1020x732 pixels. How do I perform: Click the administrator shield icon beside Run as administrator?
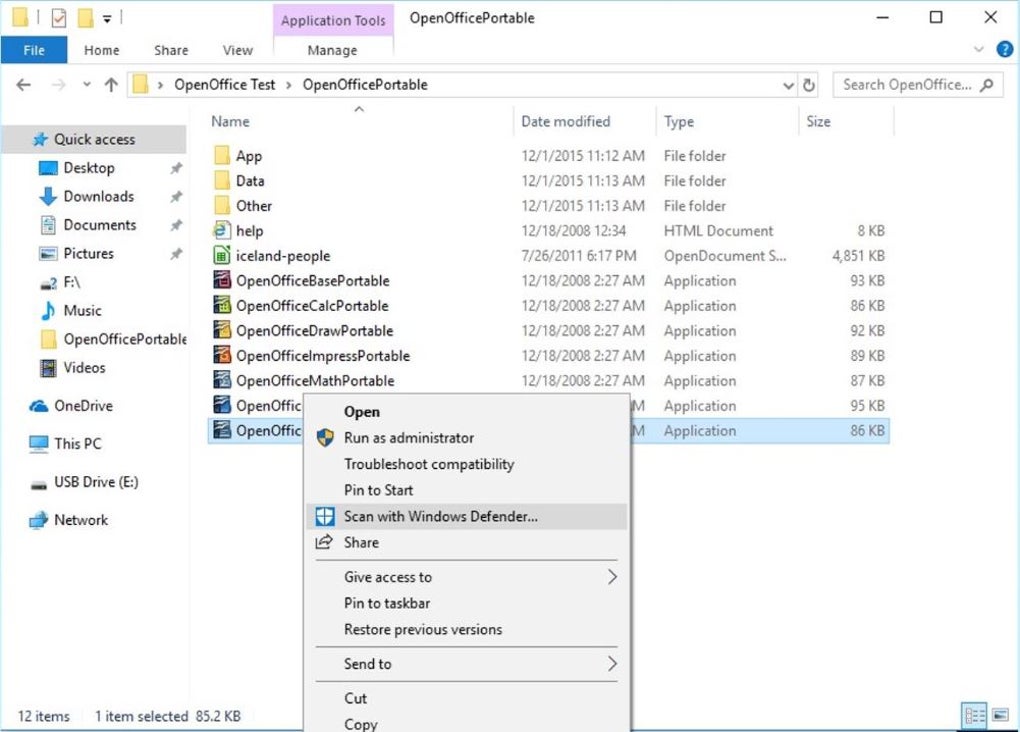[x=325, y=438]
